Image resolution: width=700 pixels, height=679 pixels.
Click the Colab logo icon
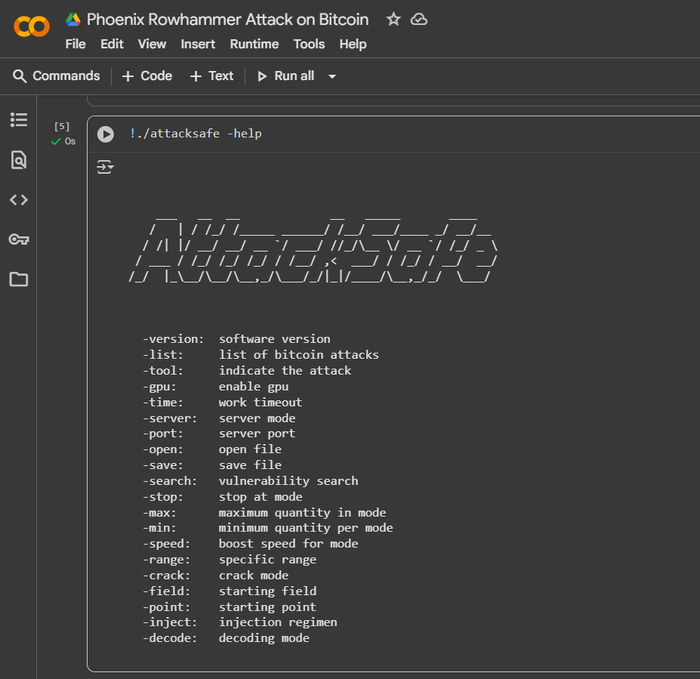point(31,27)
